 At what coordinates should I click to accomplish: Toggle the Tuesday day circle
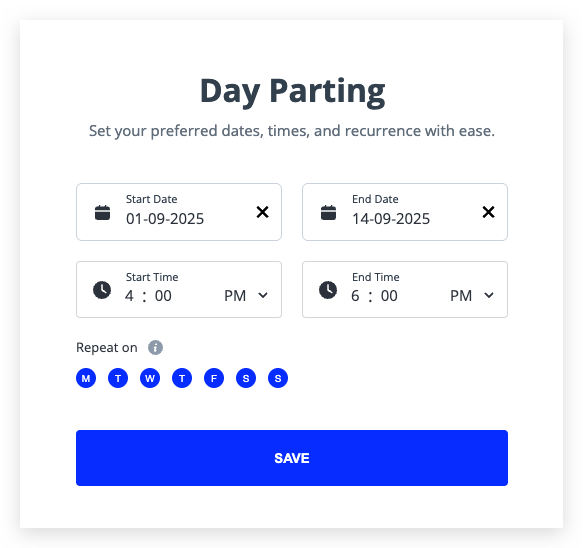118,378
